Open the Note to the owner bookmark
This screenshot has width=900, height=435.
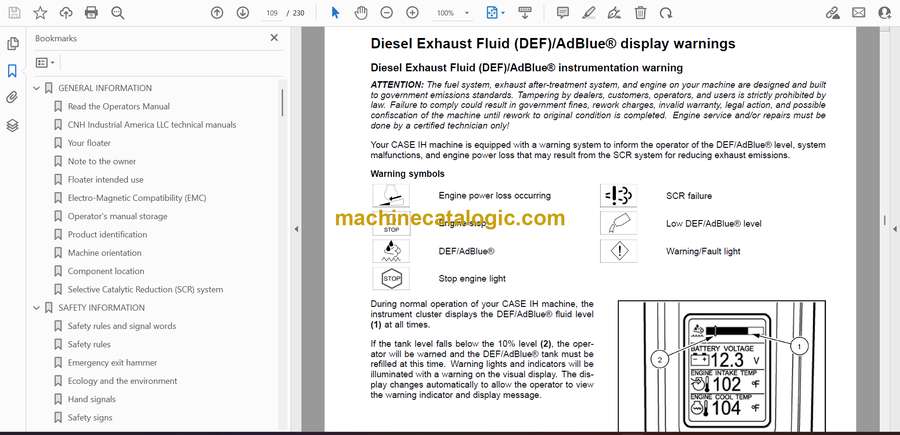point(102,161)
